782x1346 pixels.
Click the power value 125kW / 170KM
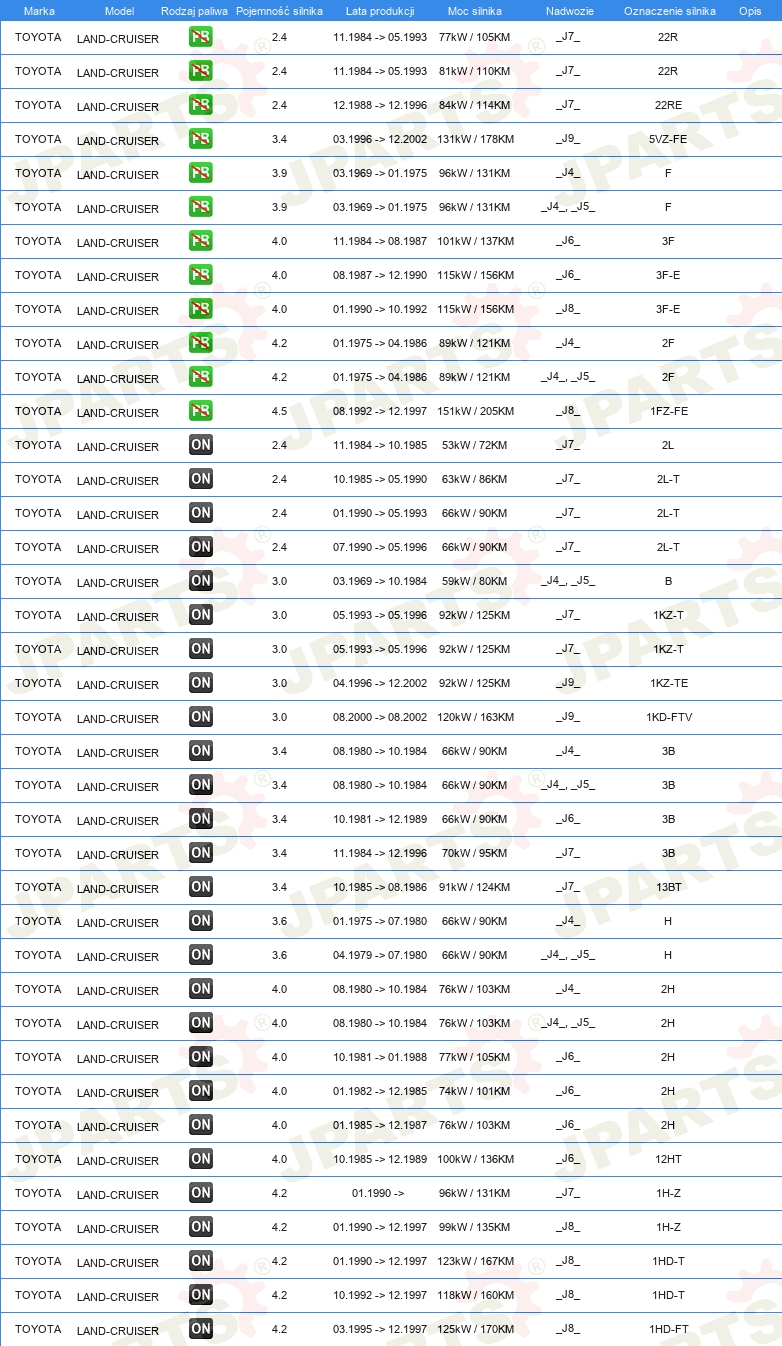pyautogui.click(x=476, y=1329)
